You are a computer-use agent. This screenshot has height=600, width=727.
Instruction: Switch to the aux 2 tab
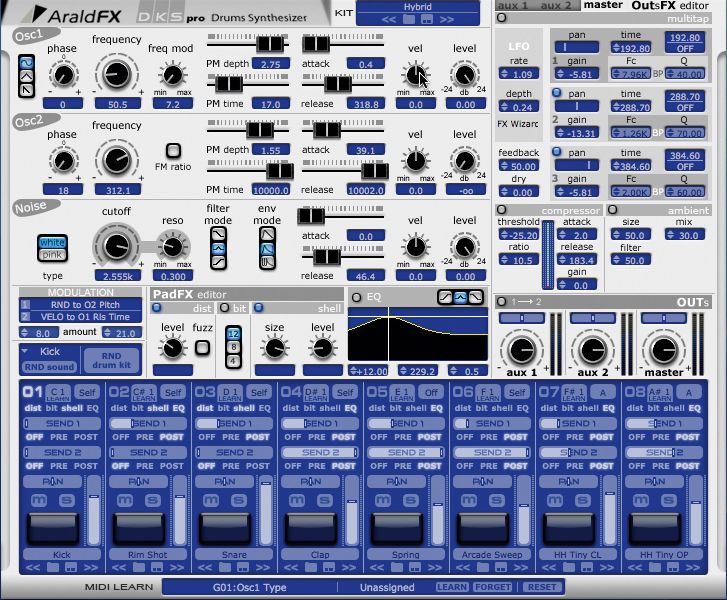pyautogui.click(x=555, y=5)
